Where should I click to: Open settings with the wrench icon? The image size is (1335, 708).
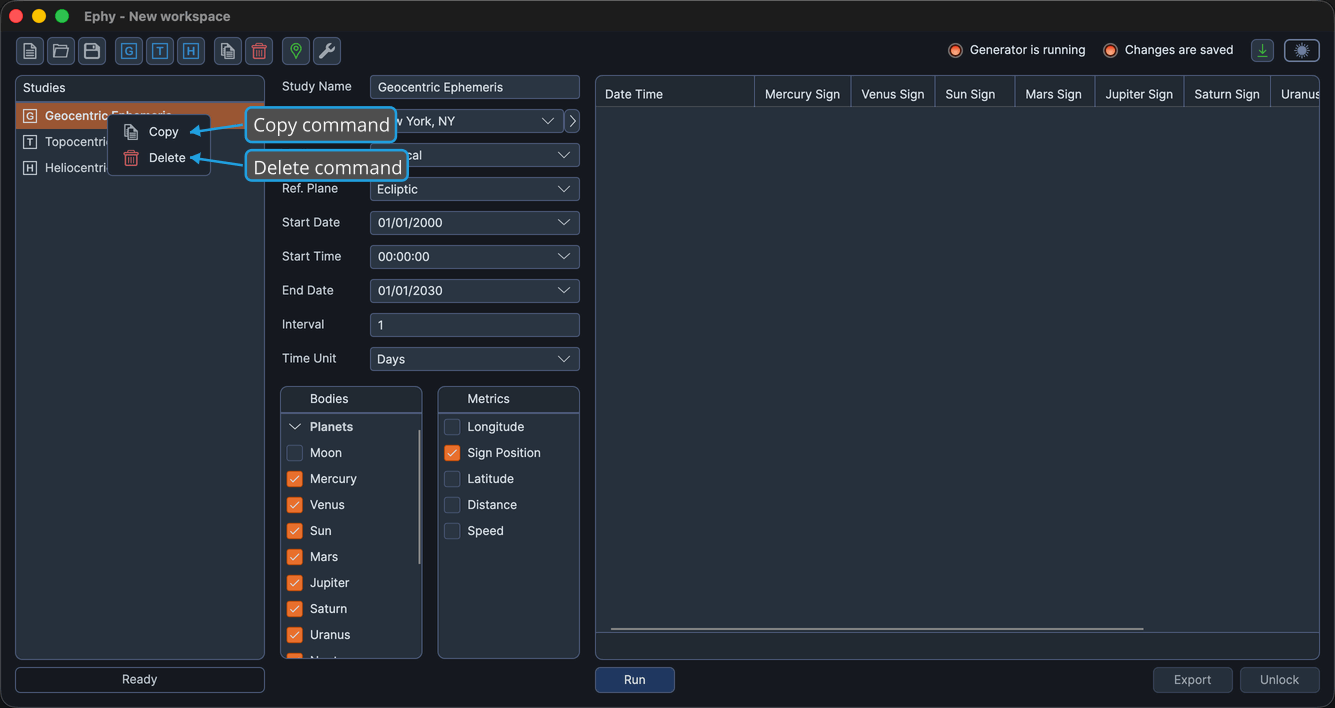click(327, 51)
